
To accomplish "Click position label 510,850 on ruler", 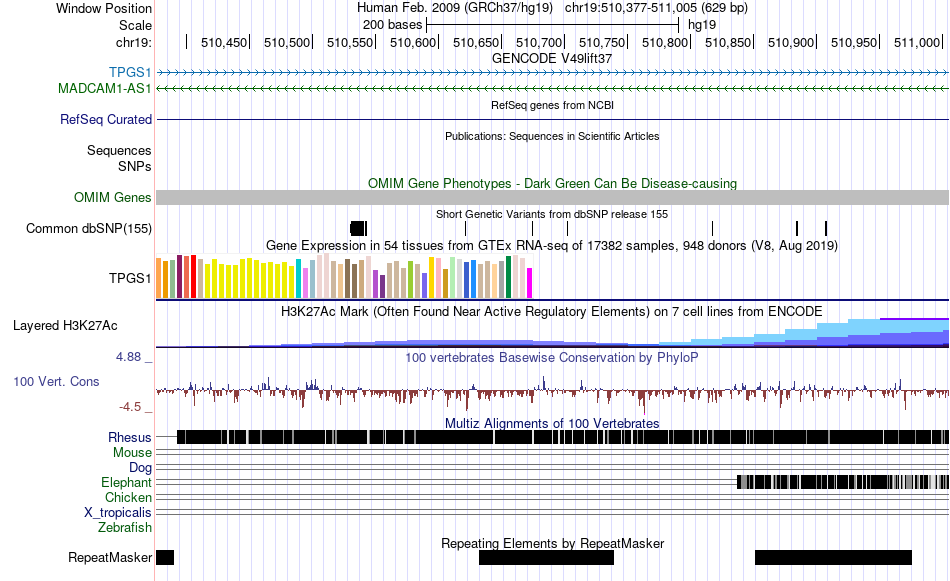I will (728, 42).
